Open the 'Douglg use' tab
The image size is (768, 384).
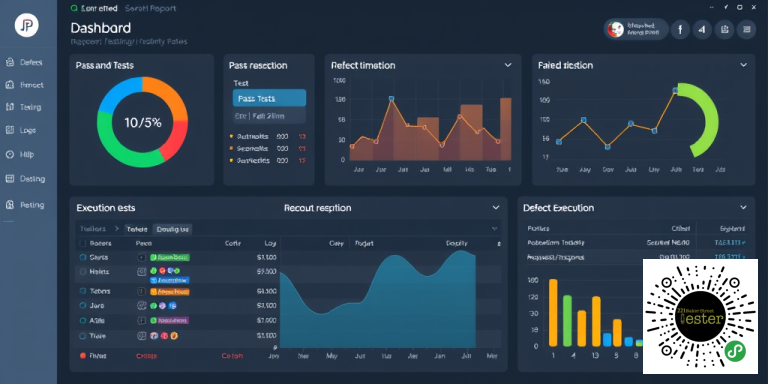(172, 229)
